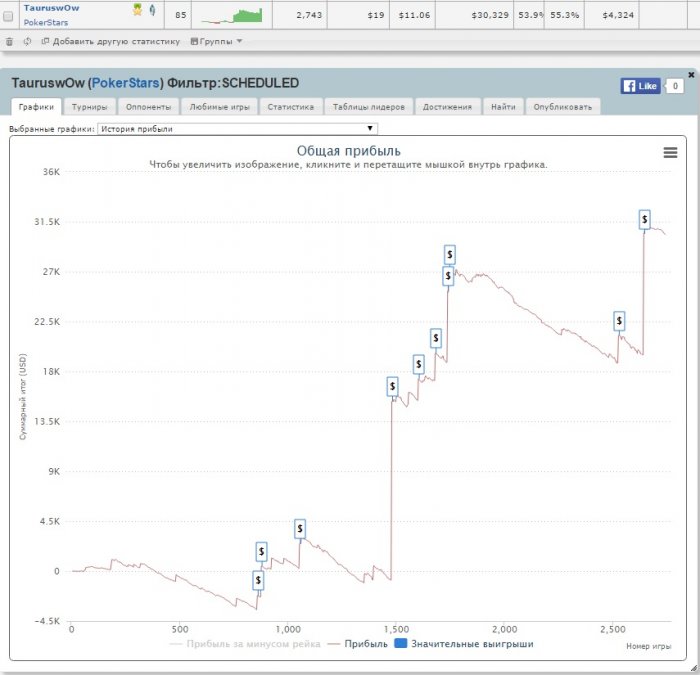Open the PokerStars link in panel header
This screenshot has width=700, height=675.
125,83
